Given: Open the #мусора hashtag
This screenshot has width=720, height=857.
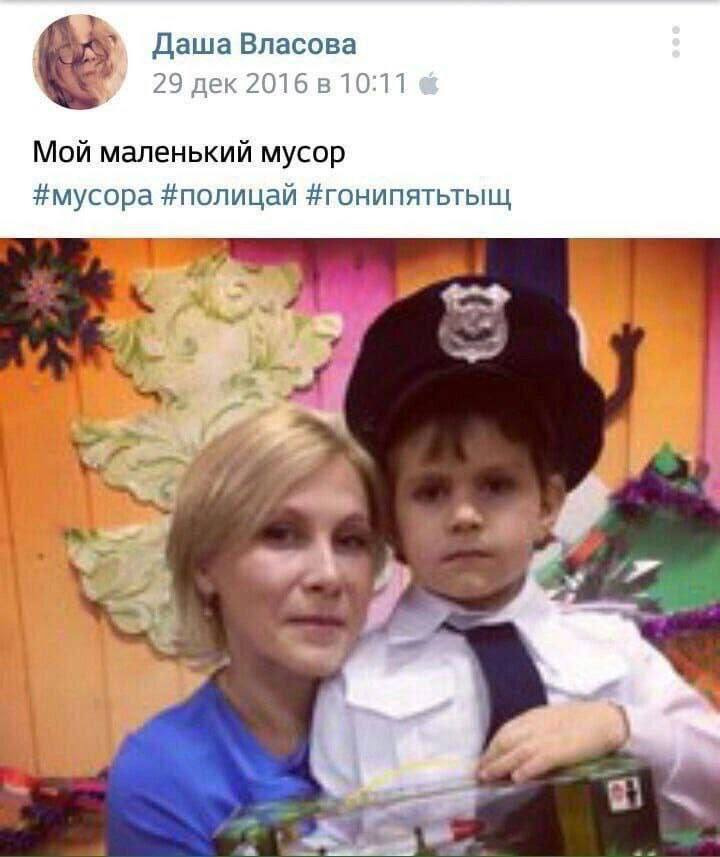Looking at the screenshot, I should [92, 195].
